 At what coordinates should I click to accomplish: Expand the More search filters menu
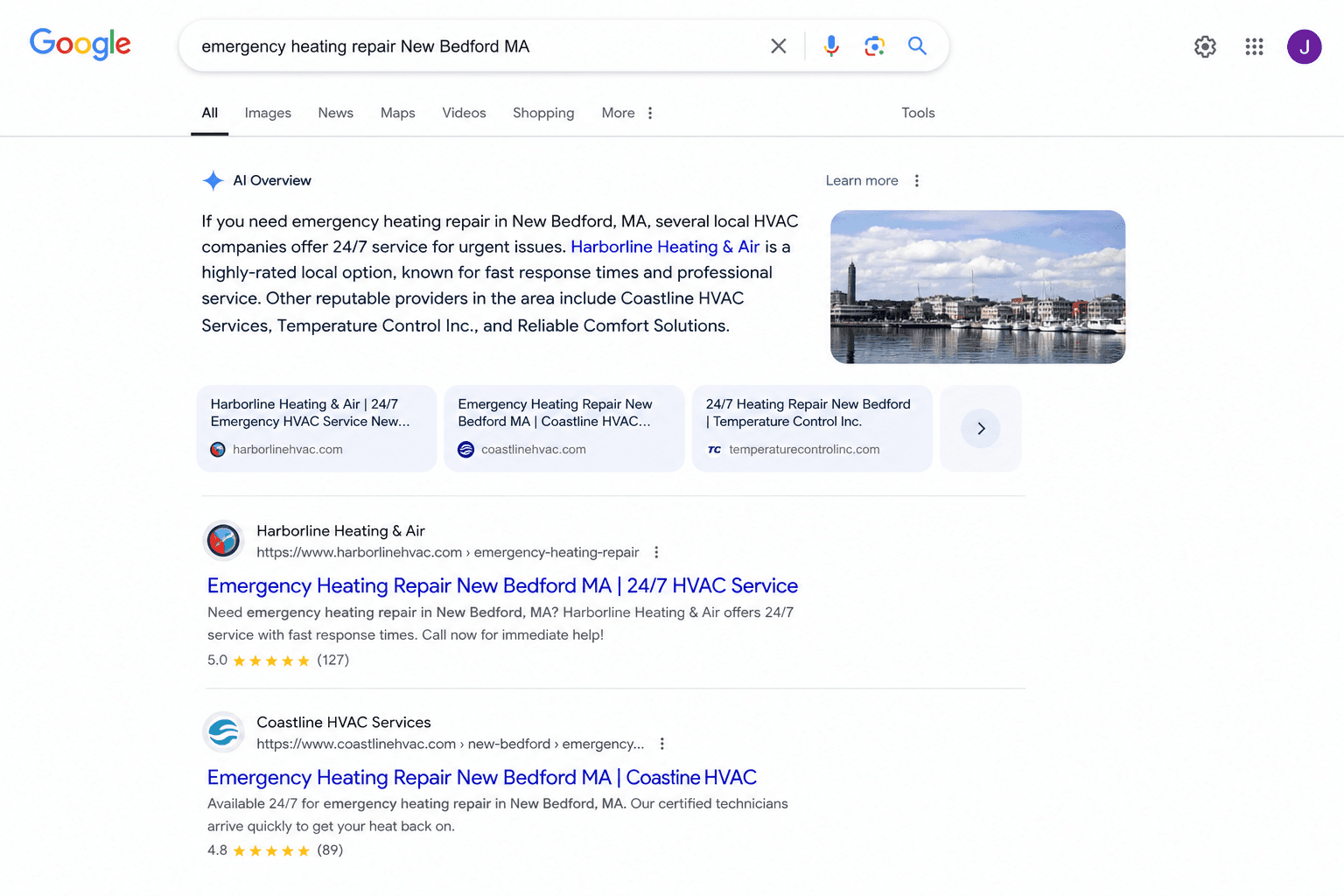click(x=627, y=113)
